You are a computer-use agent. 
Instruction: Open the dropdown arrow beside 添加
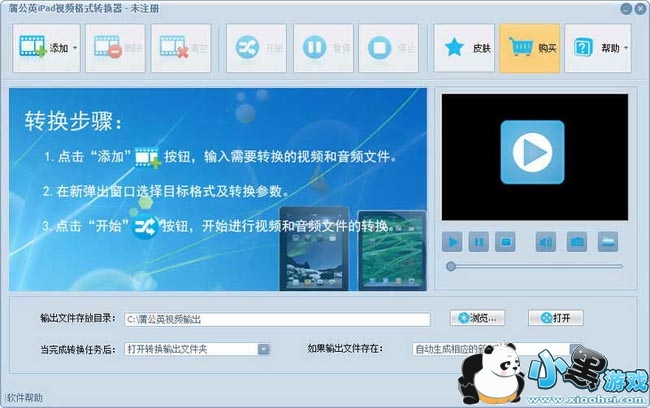click(75, 48)
